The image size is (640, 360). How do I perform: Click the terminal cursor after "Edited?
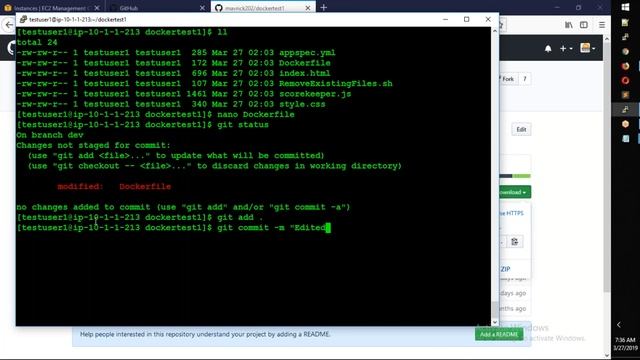pos(328,228)
